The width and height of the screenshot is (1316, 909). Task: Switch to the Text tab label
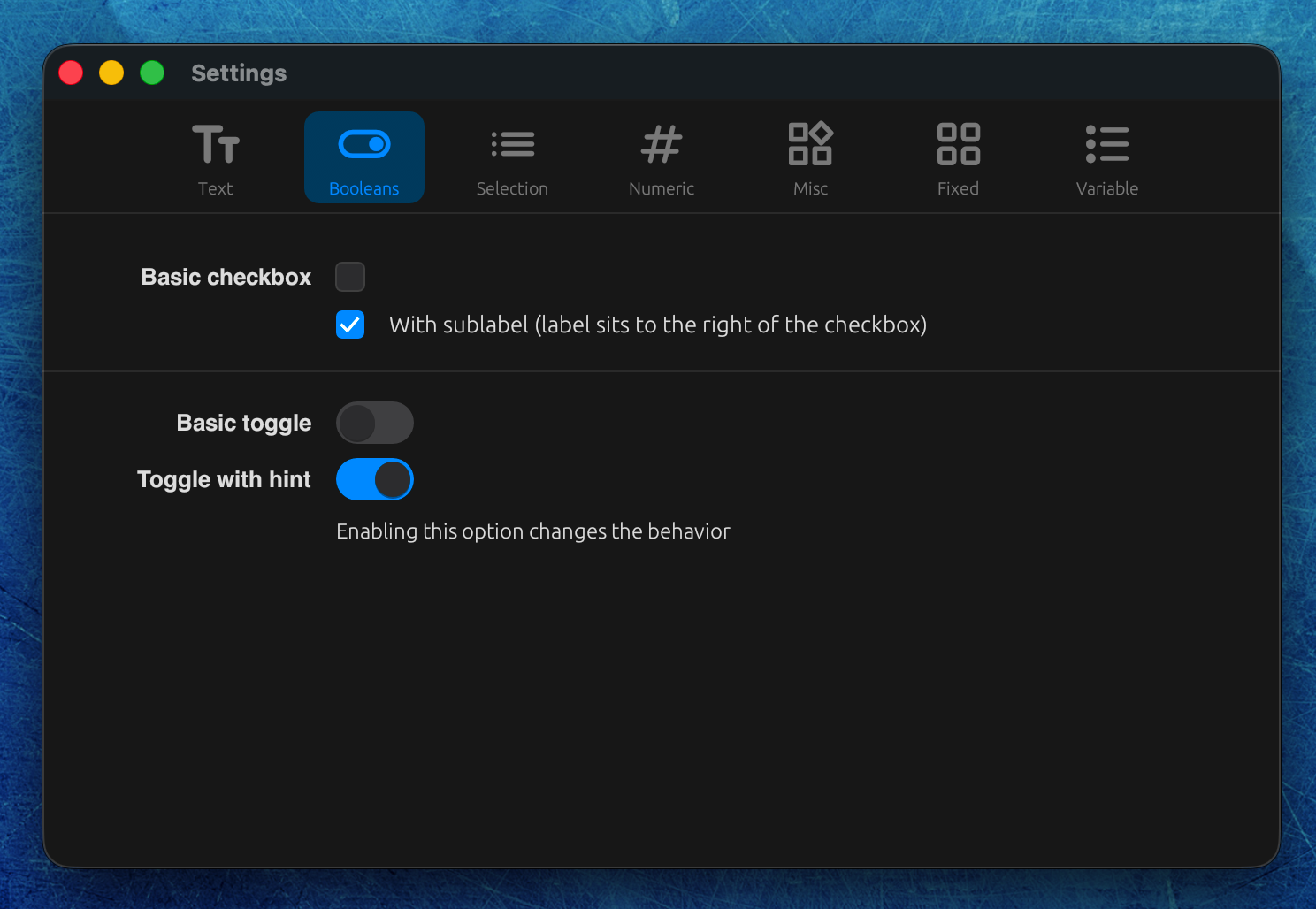click(216, 188)
